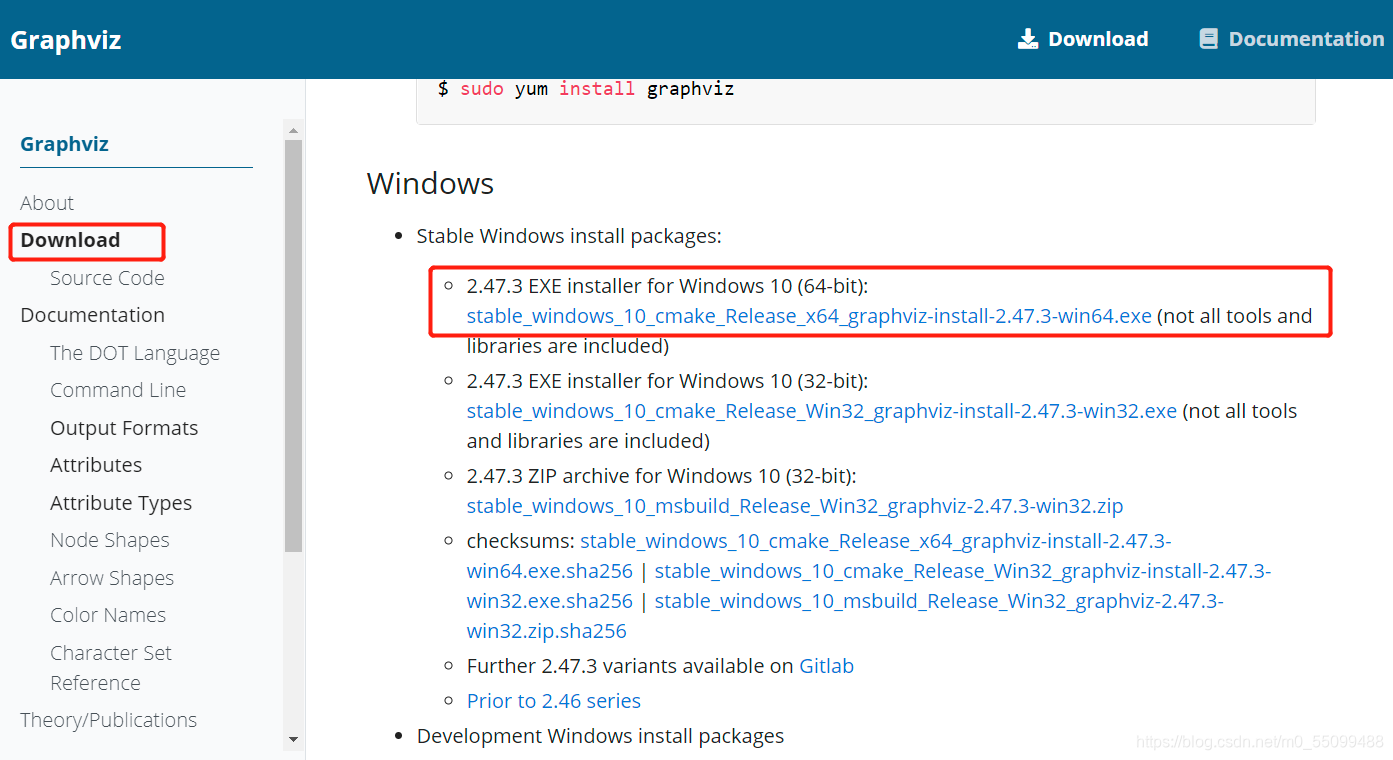Open About in sidebar
The image size is (1393, 760).
click(x=47, y=203)
